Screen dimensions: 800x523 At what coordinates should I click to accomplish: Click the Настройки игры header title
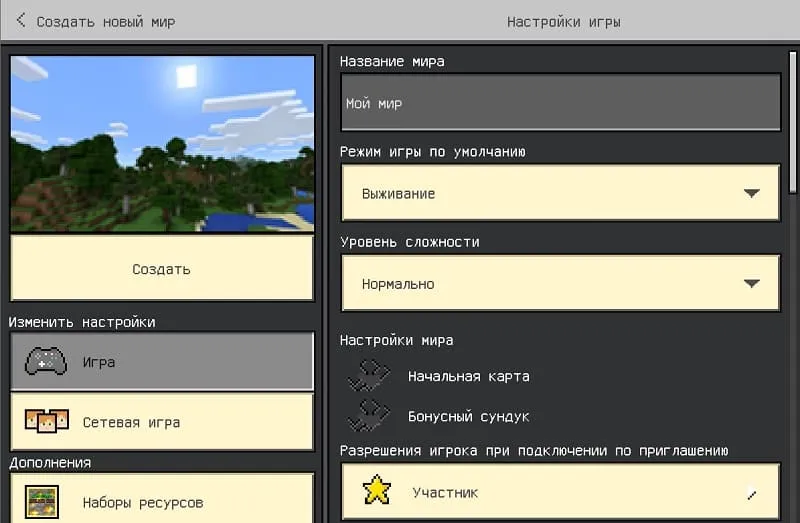pos(563,22)
